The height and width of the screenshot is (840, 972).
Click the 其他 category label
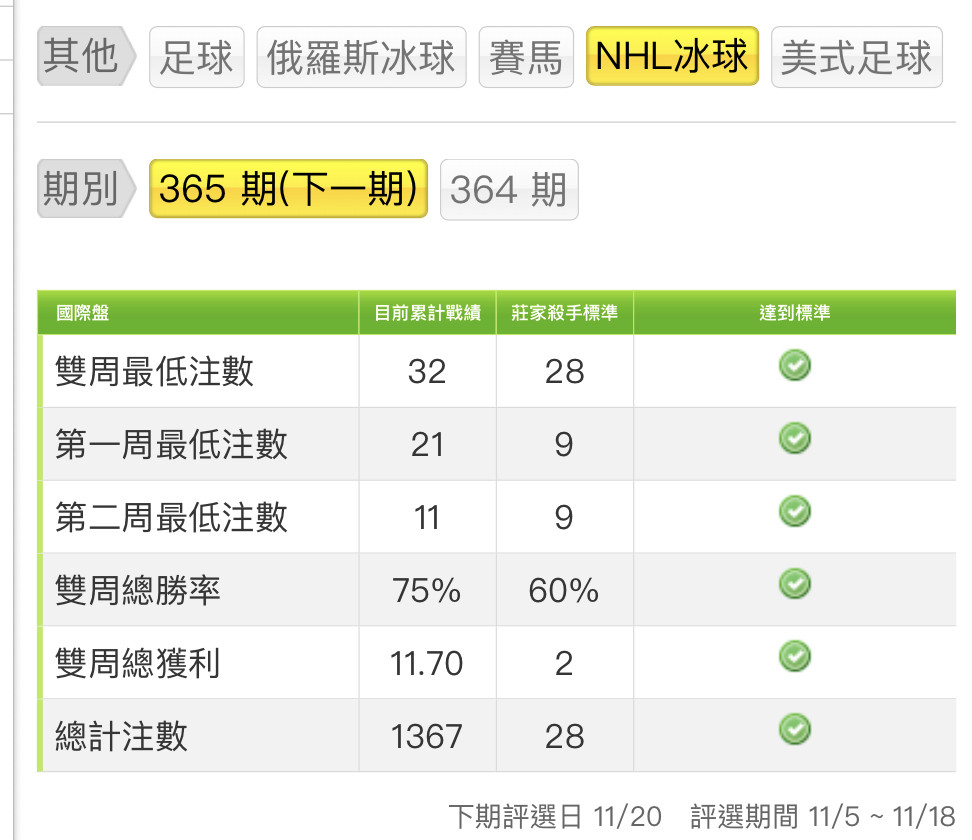click(x=86, y=56)
